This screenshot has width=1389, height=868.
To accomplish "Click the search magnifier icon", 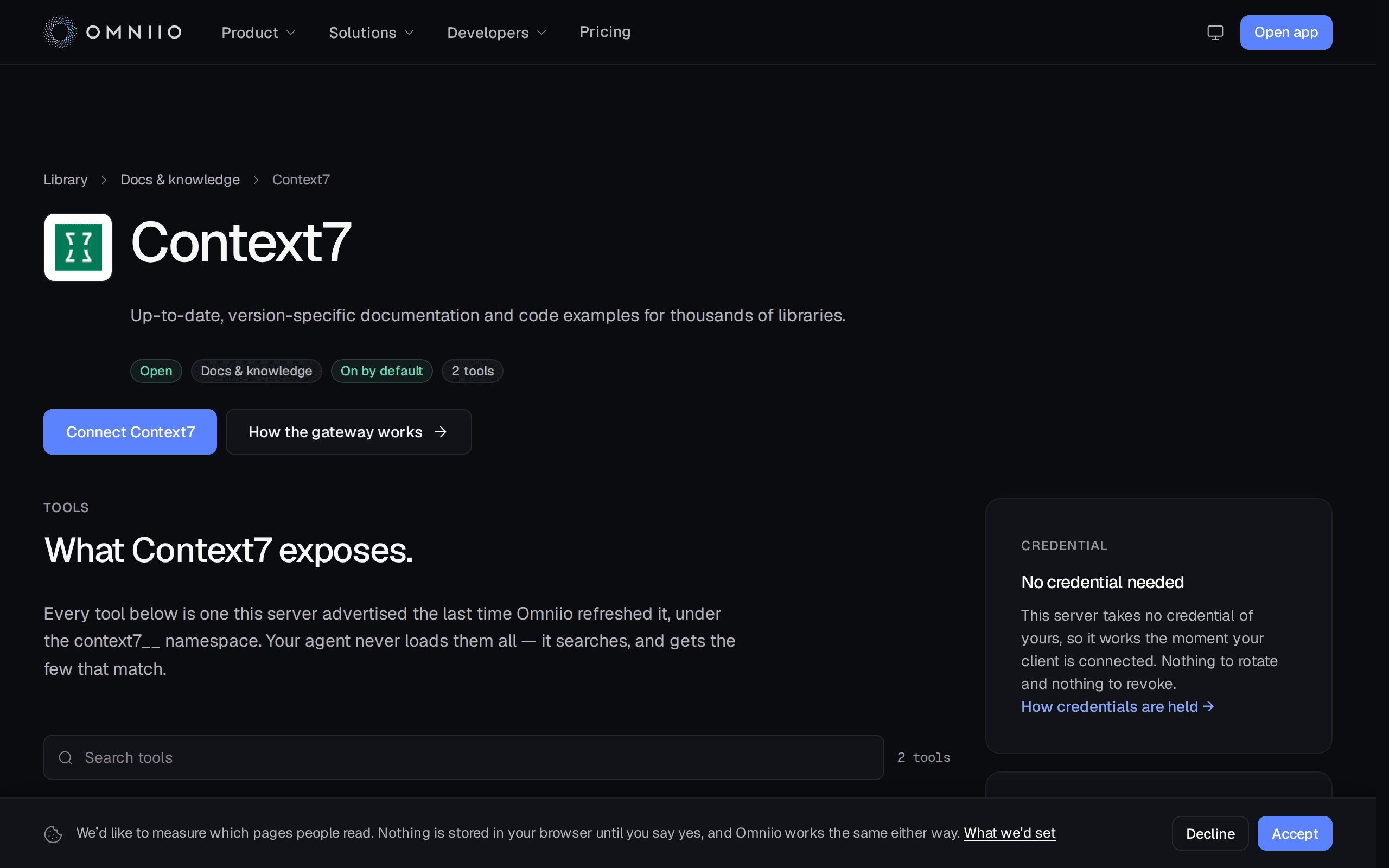I will point(66,758).
